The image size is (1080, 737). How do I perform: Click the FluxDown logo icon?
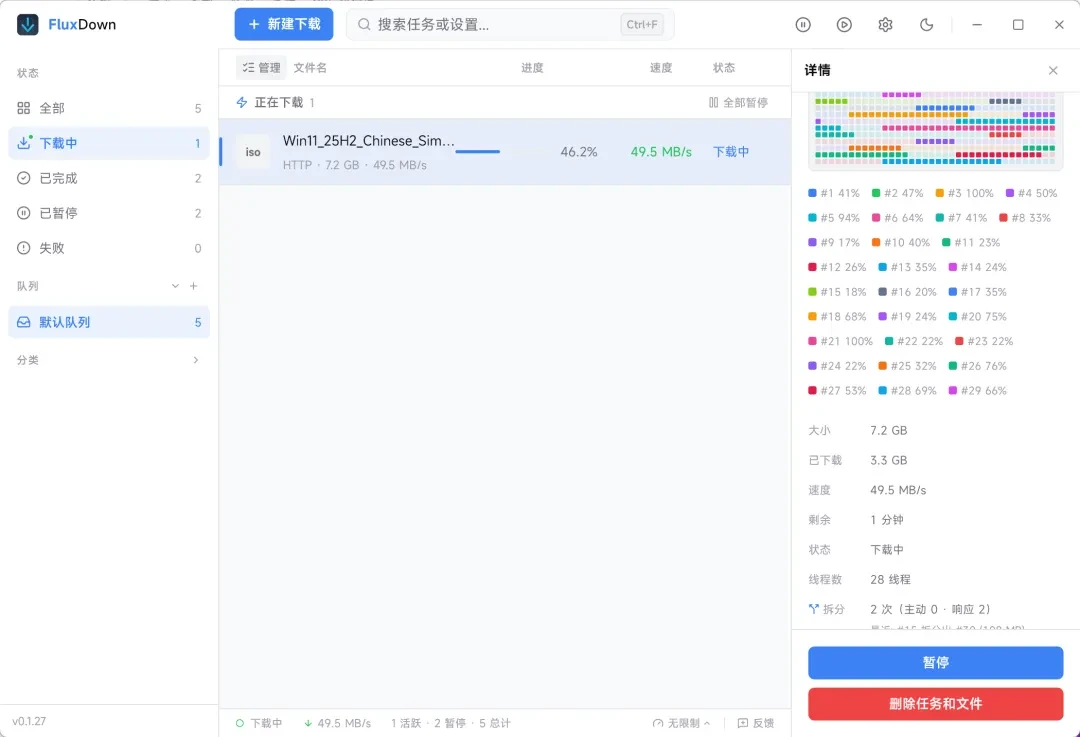28,25
